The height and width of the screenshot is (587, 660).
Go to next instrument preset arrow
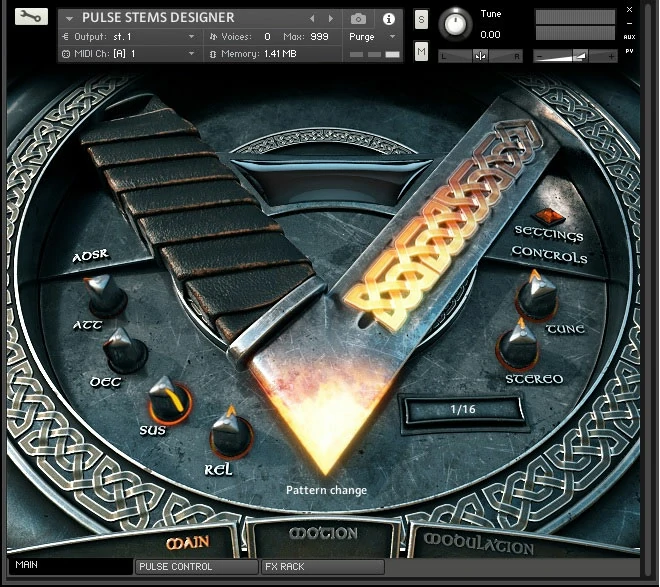[x=331, y=19]
